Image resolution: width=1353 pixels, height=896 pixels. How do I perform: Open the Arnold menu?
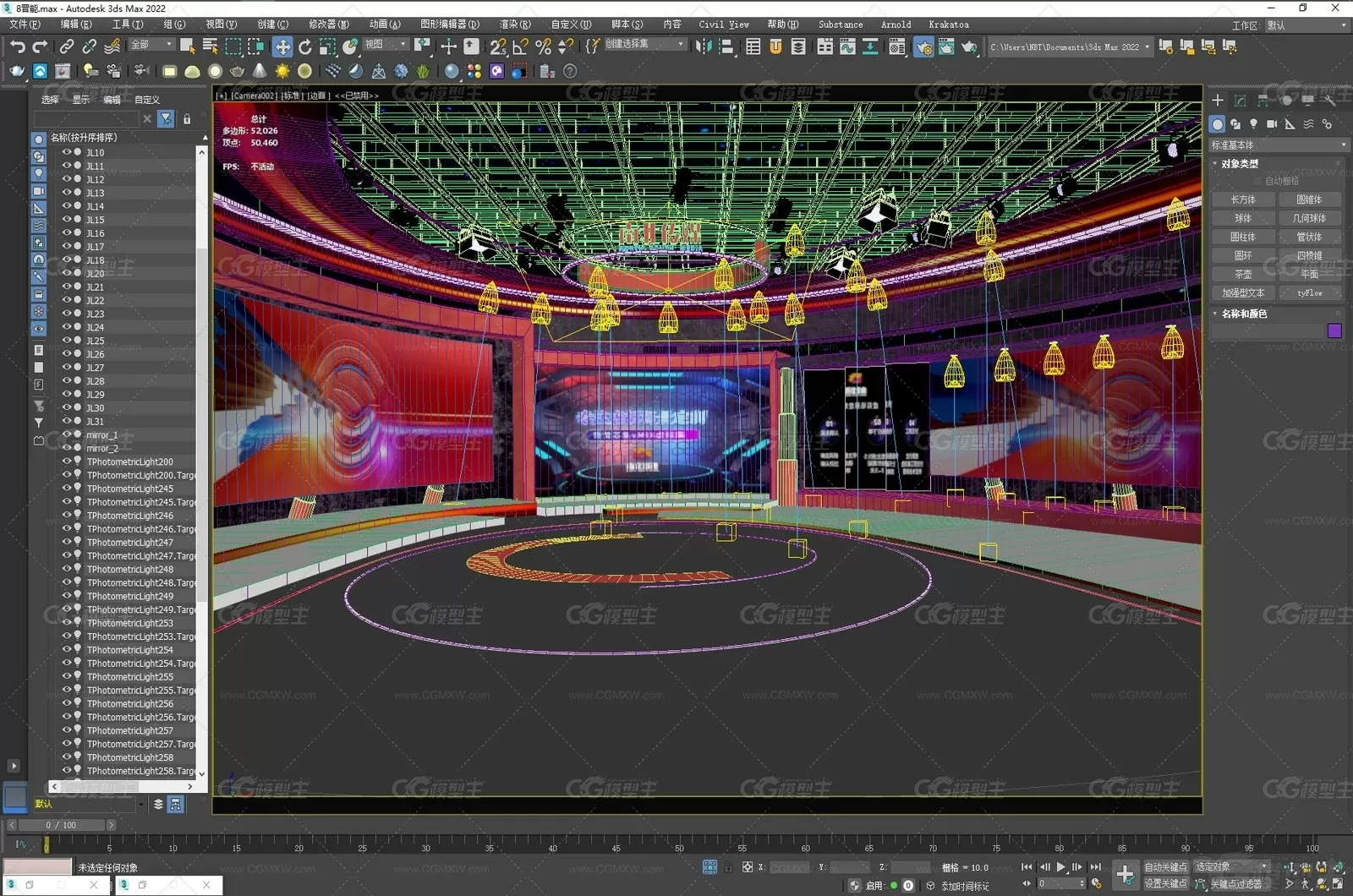pyautogui.click(x=896, y=25)
